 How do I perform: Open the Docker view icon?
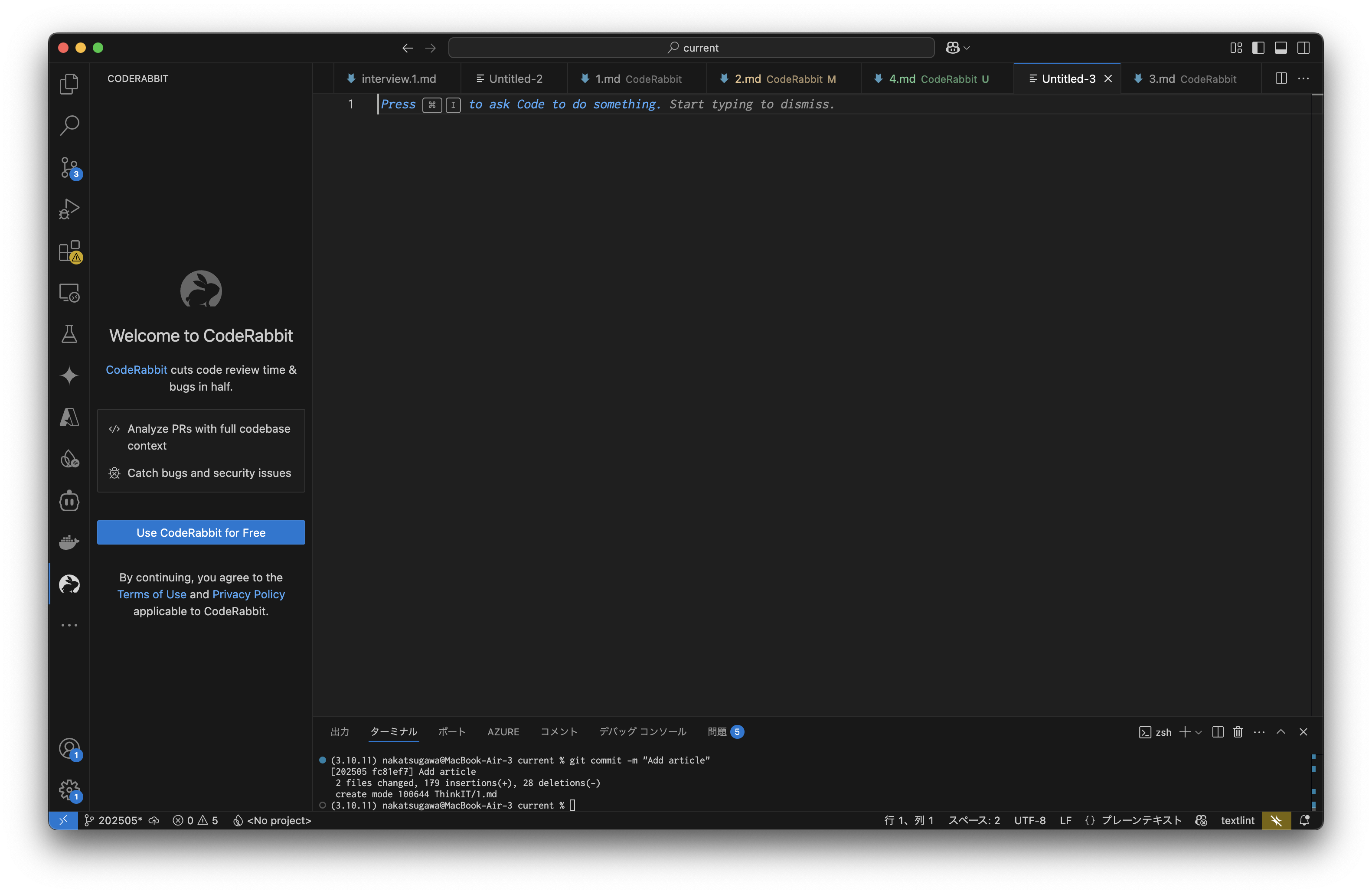[x=69, y=542]
